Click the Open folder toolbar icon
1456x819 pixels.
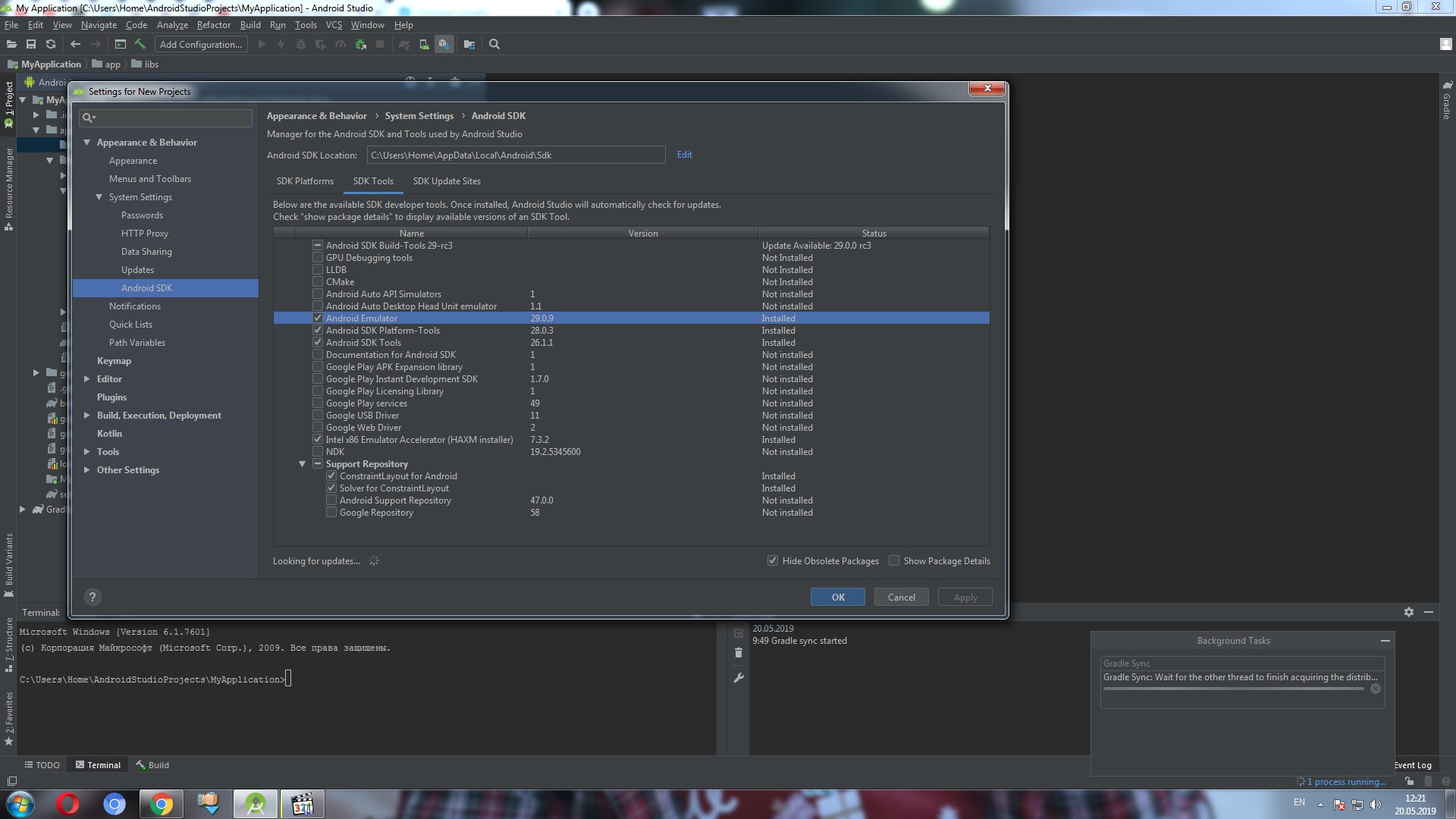coord(11,44)
